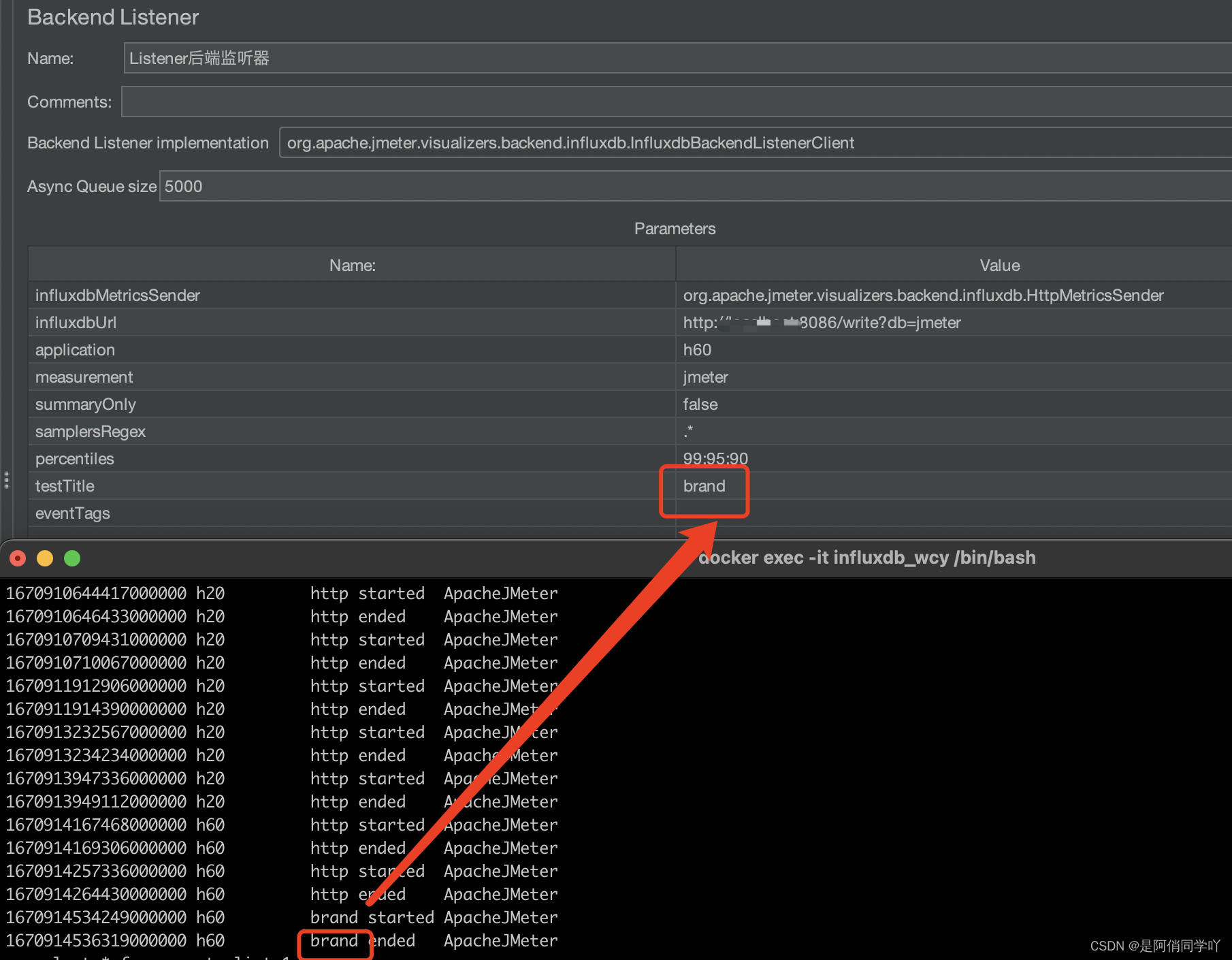This screenshot has height=960, width=1232.
Task: Click the Value column header in Parameters table
Action: [x=954, y=265]
